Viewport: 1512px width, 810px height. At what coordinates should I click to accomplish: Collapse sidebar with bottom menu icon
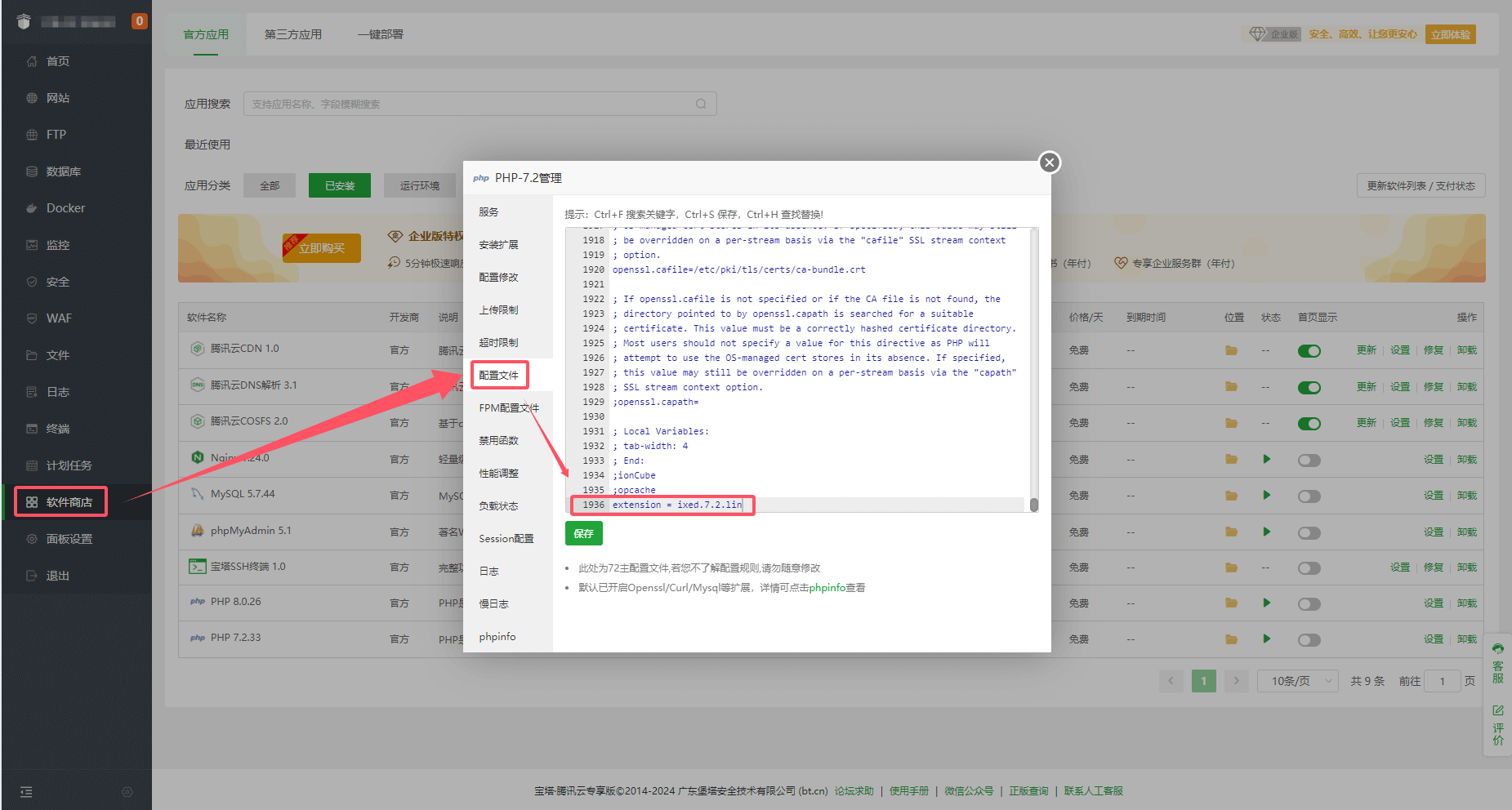[26, 792]
